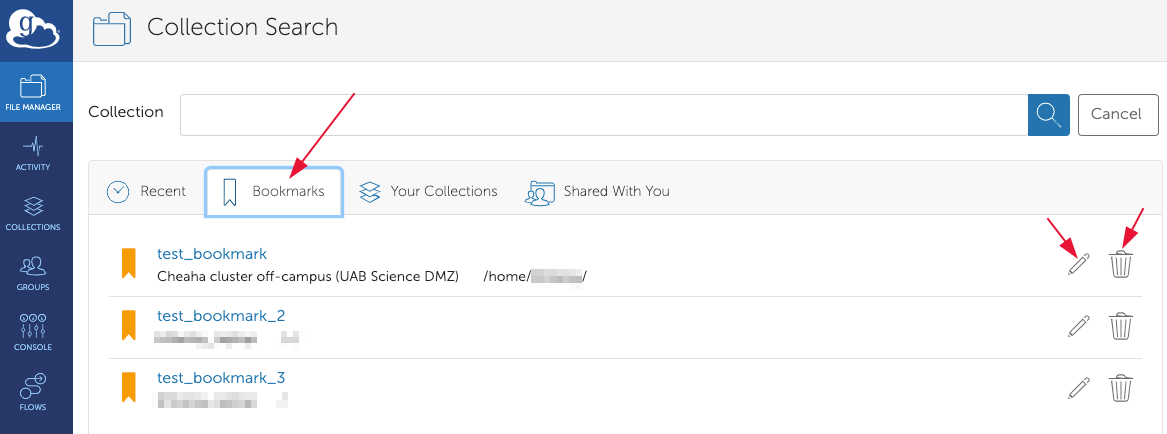
Task: Open the Console sidebar item
Action: (34, 332)
